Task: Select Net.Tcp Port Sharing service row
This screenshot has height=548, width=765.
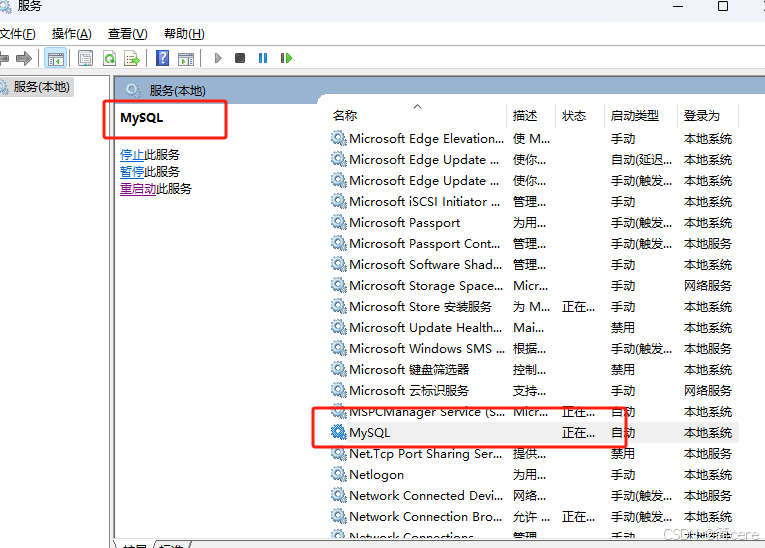Action: (x=534, y=454)
